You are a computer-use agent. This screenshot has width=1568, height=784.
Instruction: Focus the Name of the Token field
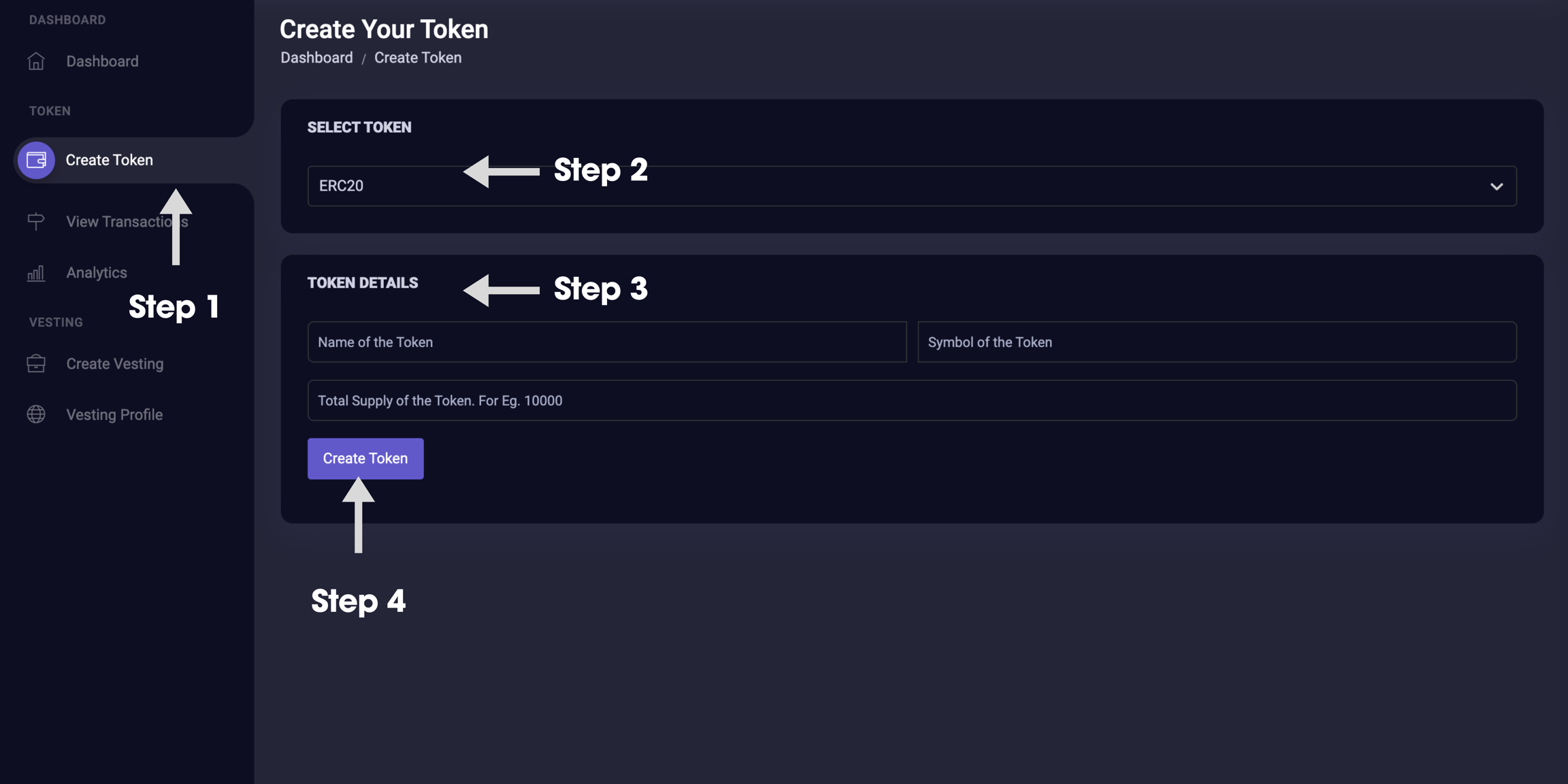tap(606, 342)
